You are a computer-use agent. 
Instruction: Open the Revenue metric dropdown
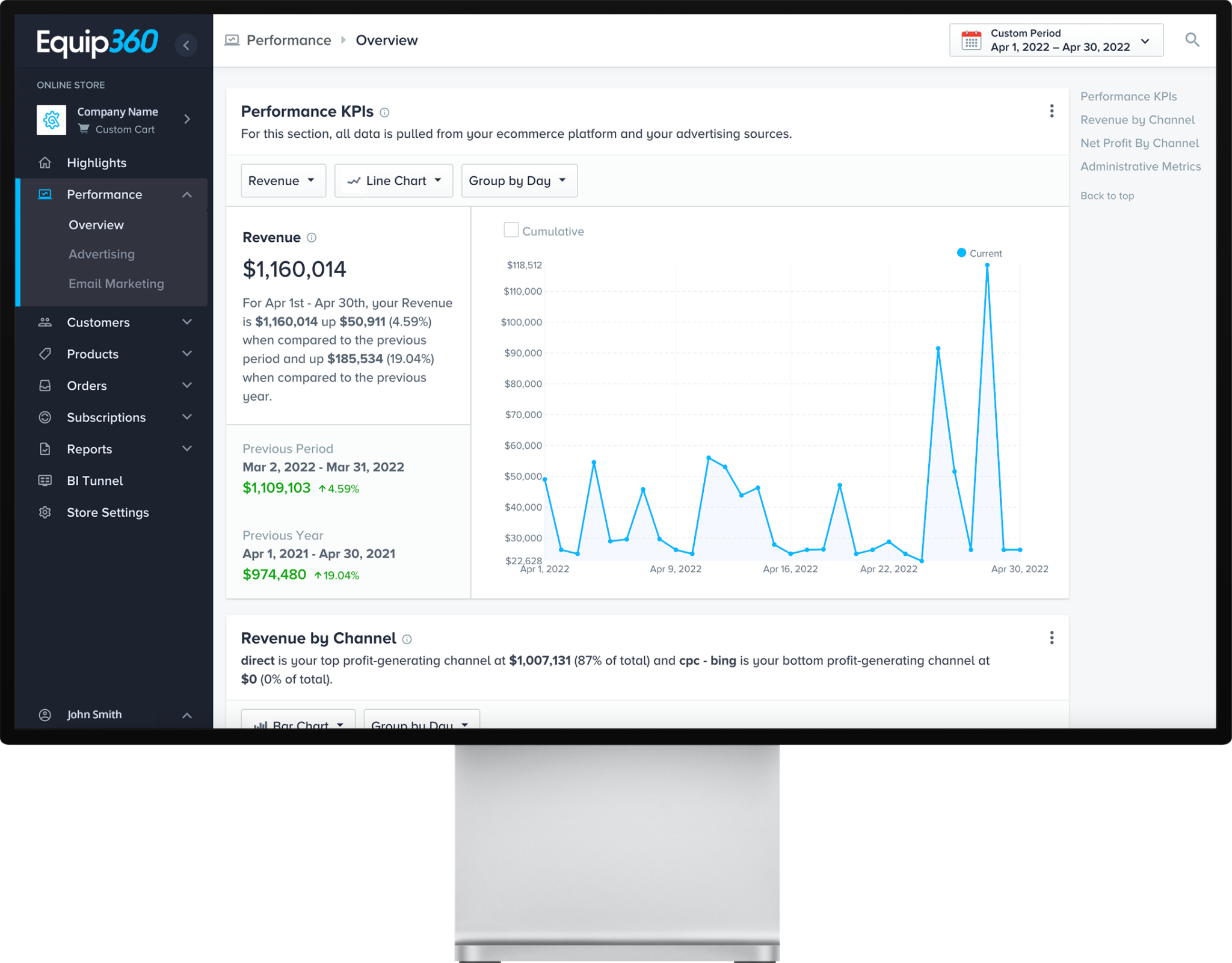(283, 181)
